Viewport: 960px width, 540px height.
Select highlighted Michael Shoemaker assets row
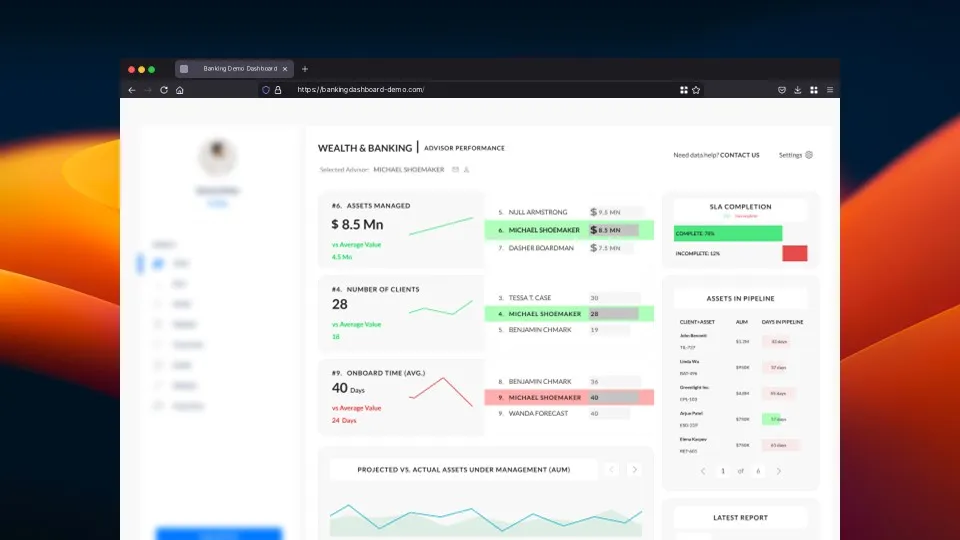point(569,230)
